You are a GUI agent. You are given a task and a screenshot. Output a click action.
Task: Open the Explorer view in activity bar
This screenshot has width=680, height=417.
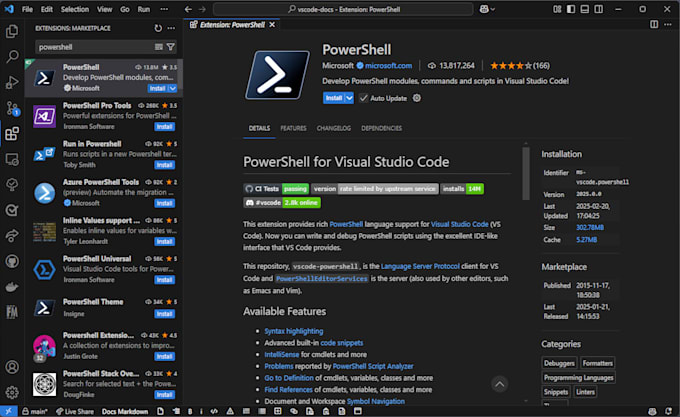pyautogui.click(x=12, y=31)
